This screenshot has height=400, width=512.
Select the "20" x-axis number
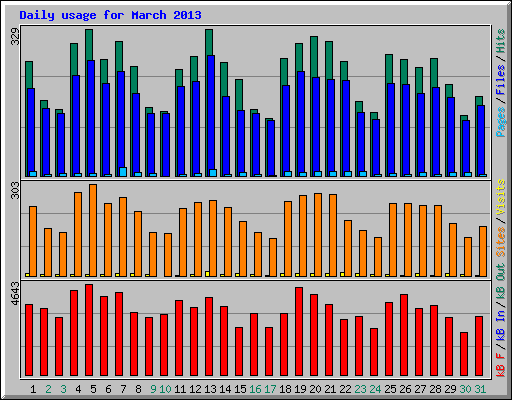315,389
